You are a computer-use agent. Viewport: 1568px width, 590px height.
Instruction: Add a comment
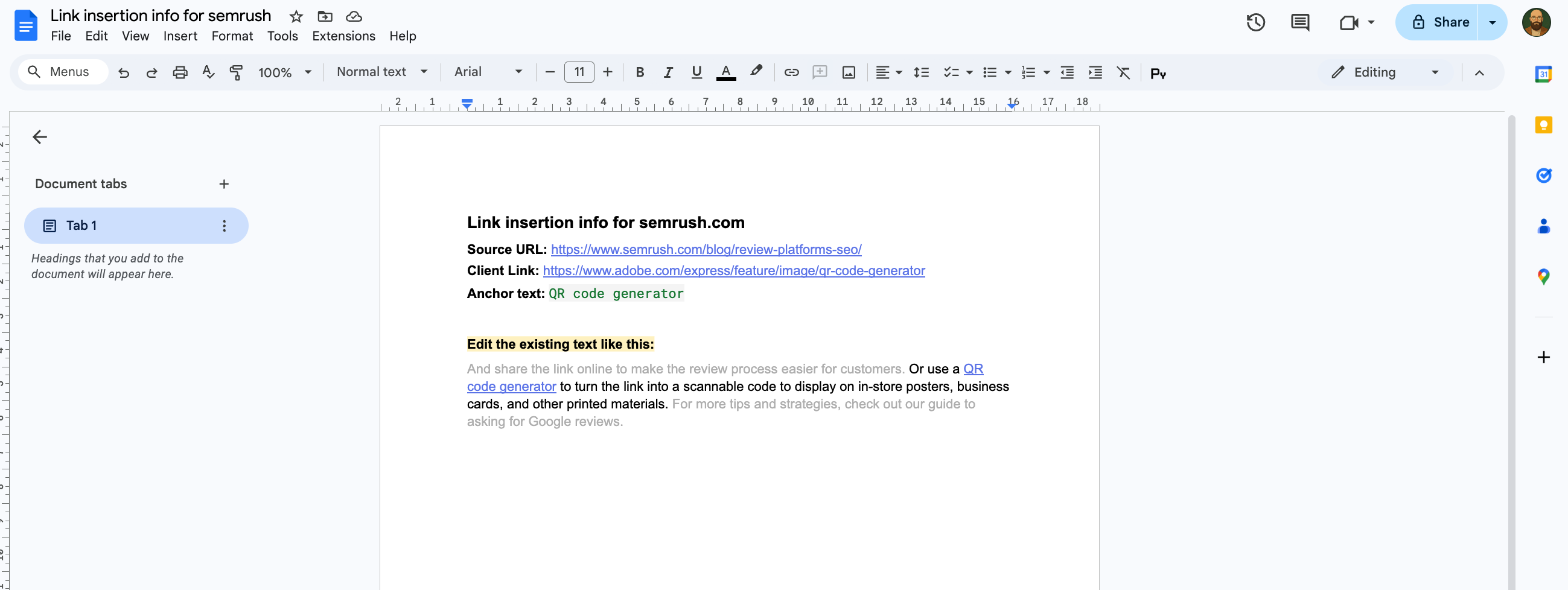coord(820,72)
